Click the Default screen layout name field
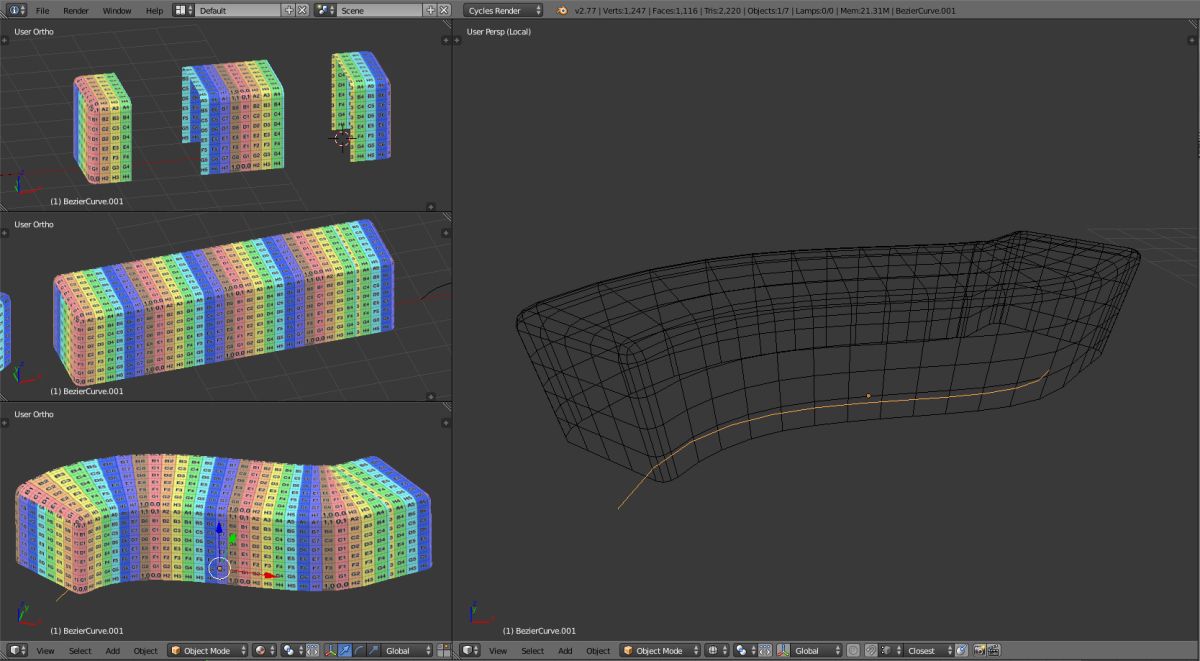1200x661 pixels. (x=239, y=10)
